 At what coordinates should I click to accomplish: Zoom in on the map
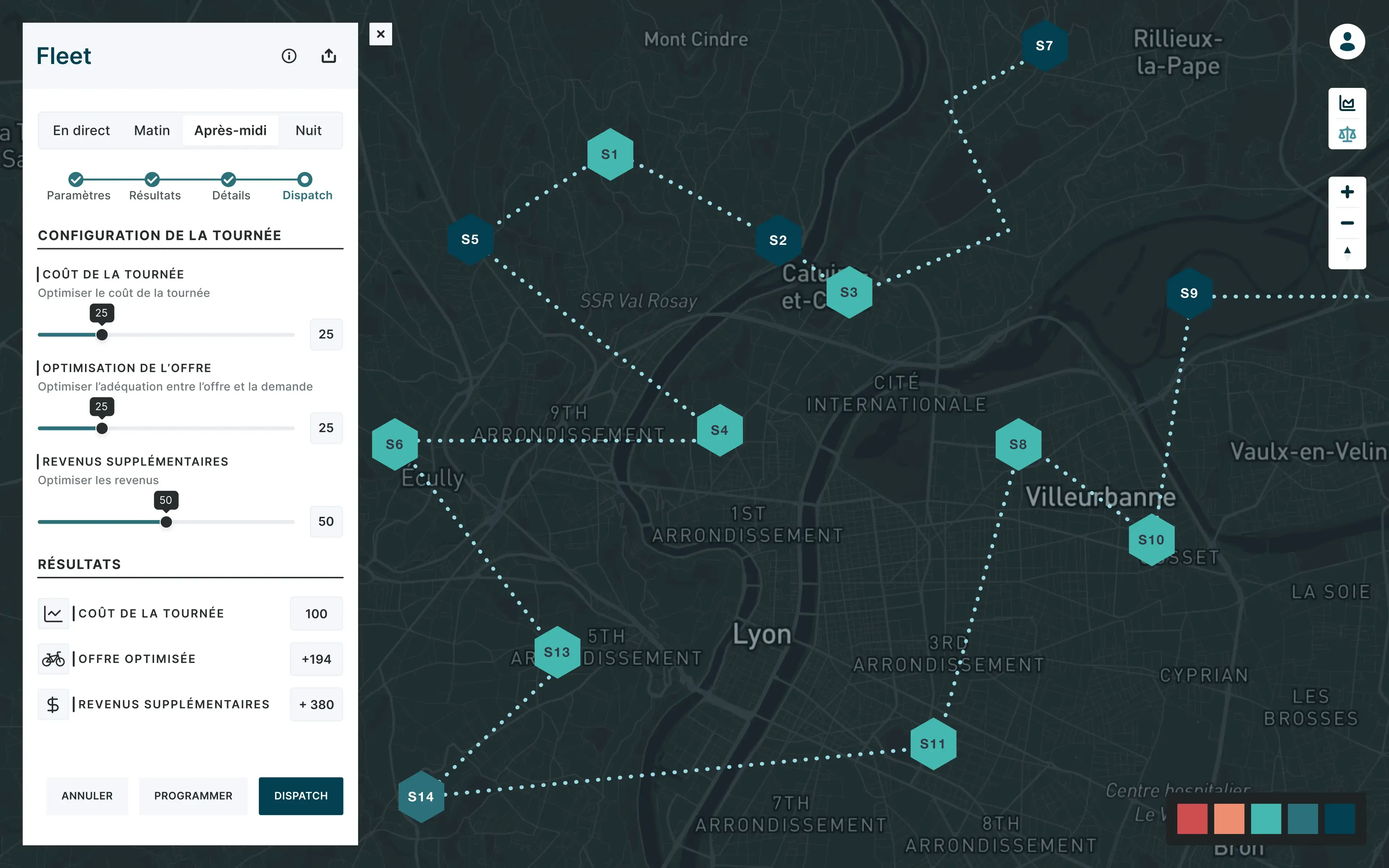click(1347, 192)
